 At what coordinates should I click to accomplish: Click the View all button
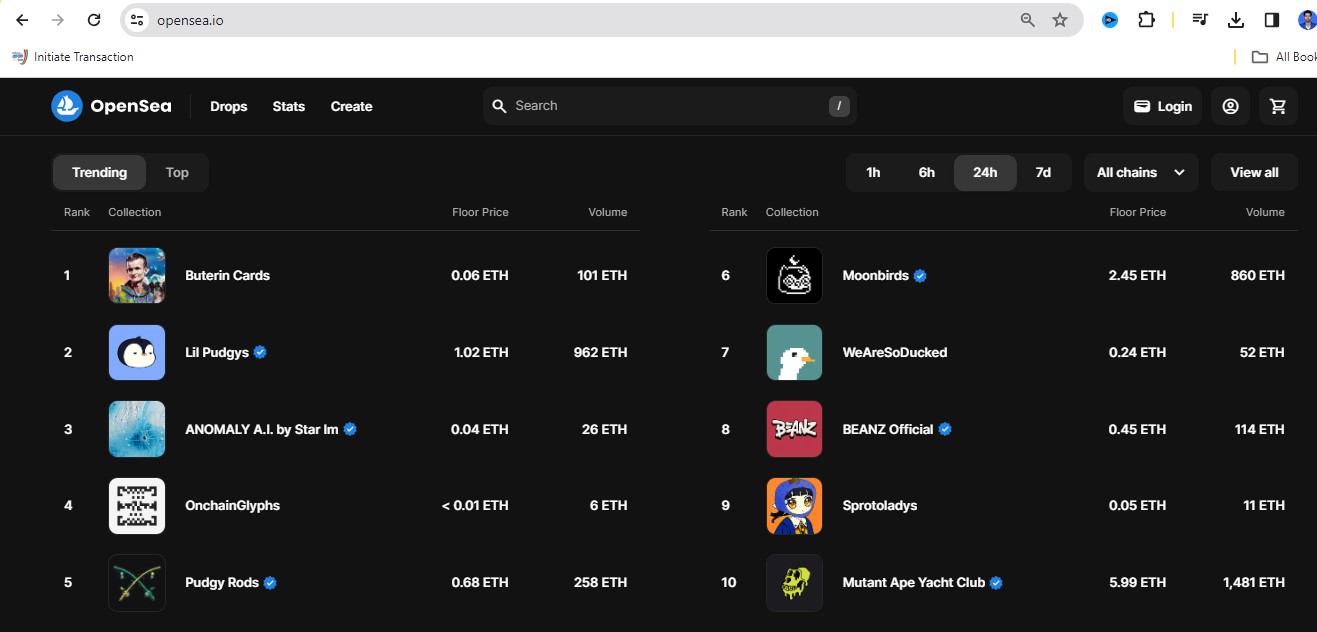coord(1254,172)
